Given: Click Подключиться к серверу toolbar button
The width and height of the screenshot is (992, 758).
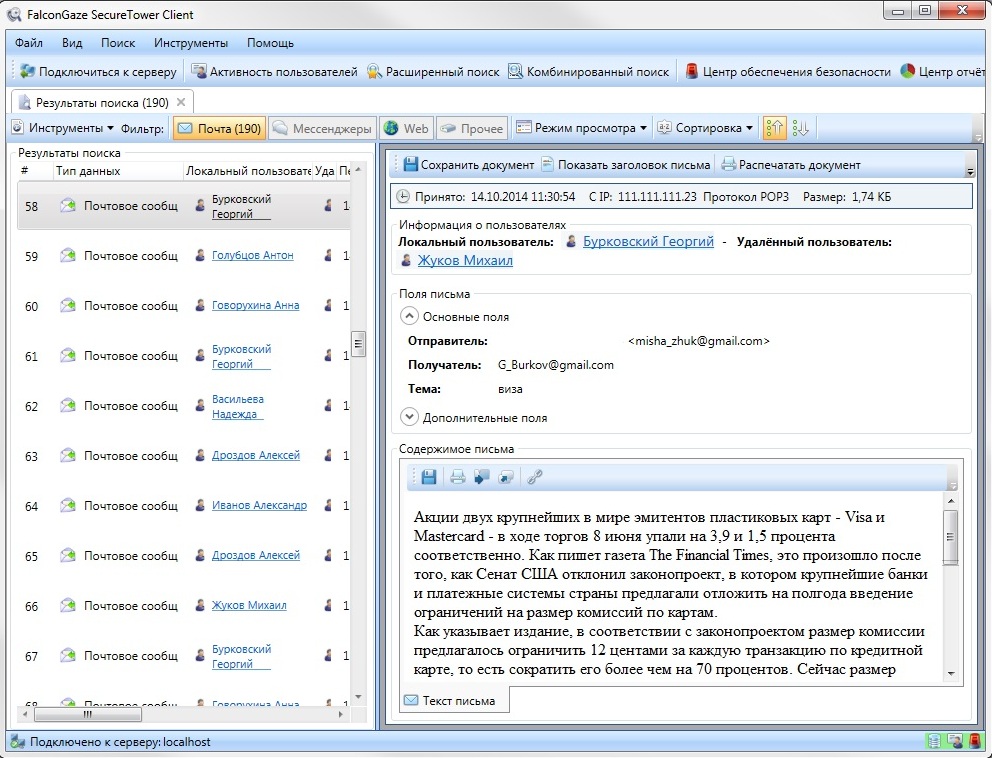Looking at the screenshot, I should [98, 71].
